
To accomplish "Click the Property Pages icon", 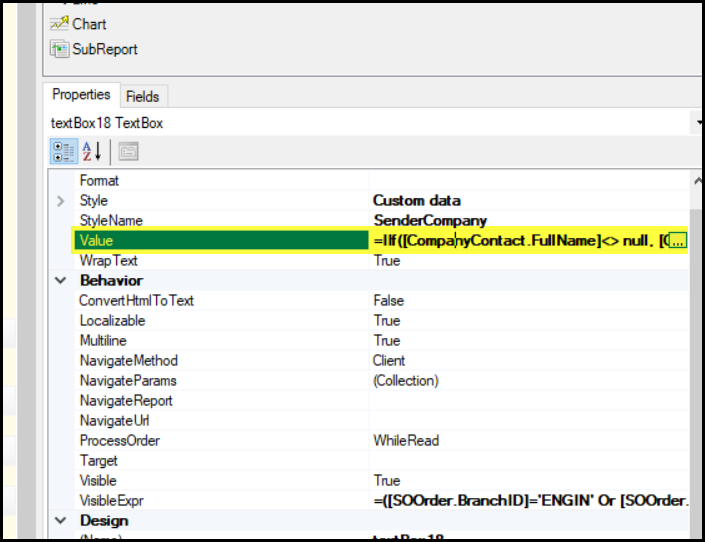I will (128, 151).
